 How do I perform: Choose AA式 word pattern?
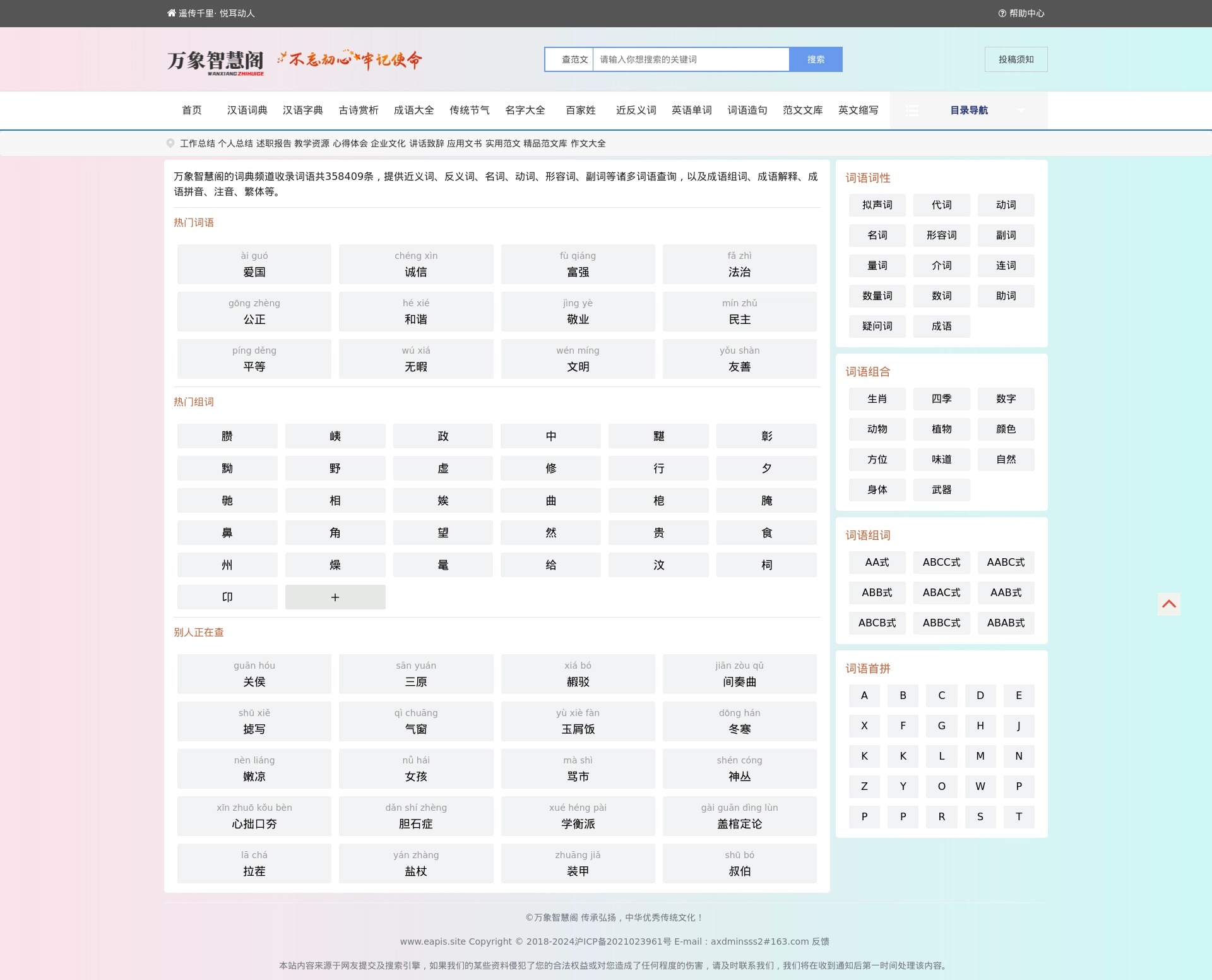(877, 562)
